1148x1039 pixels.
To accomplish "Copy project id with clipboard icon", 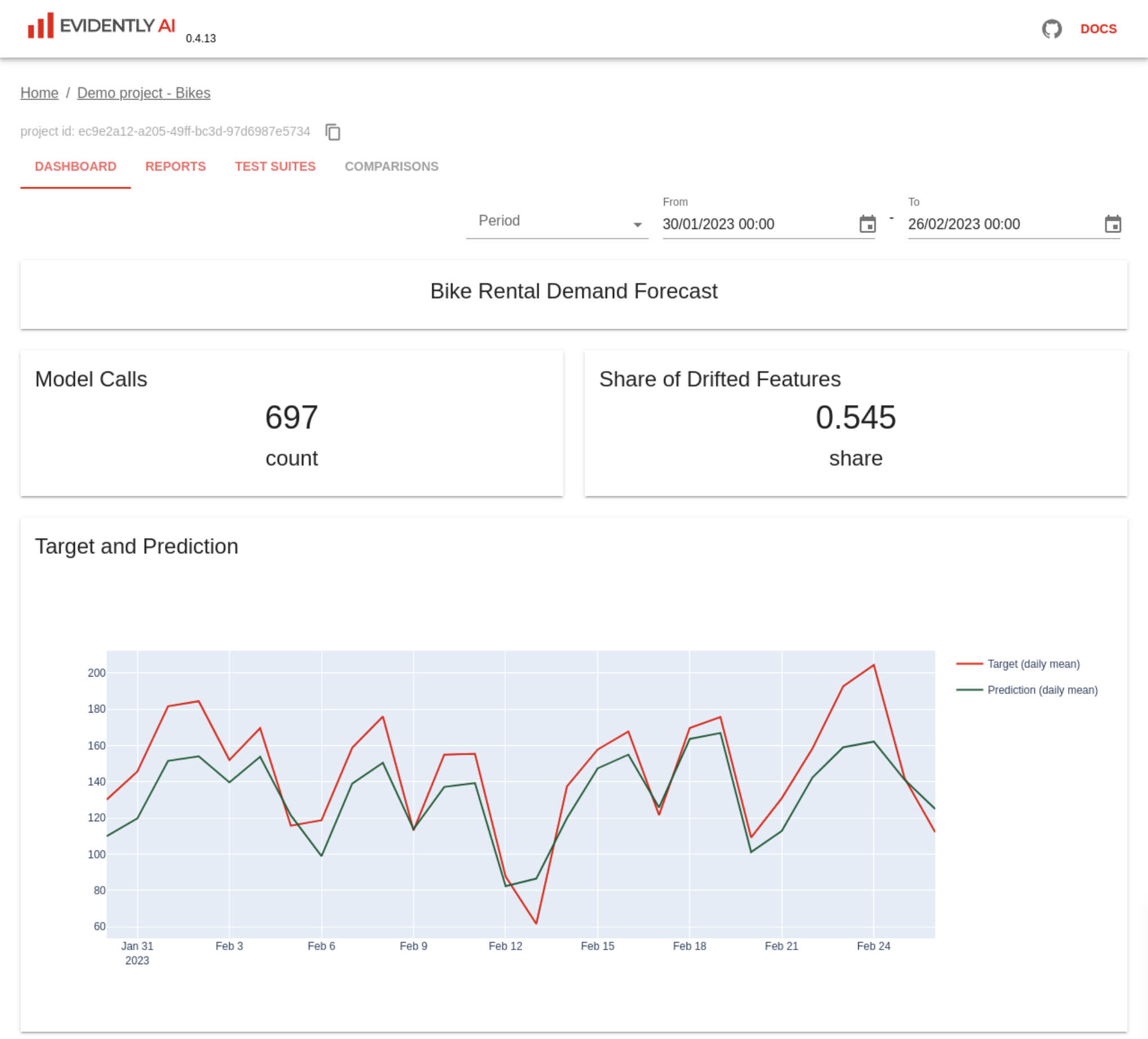I will 333,132.
